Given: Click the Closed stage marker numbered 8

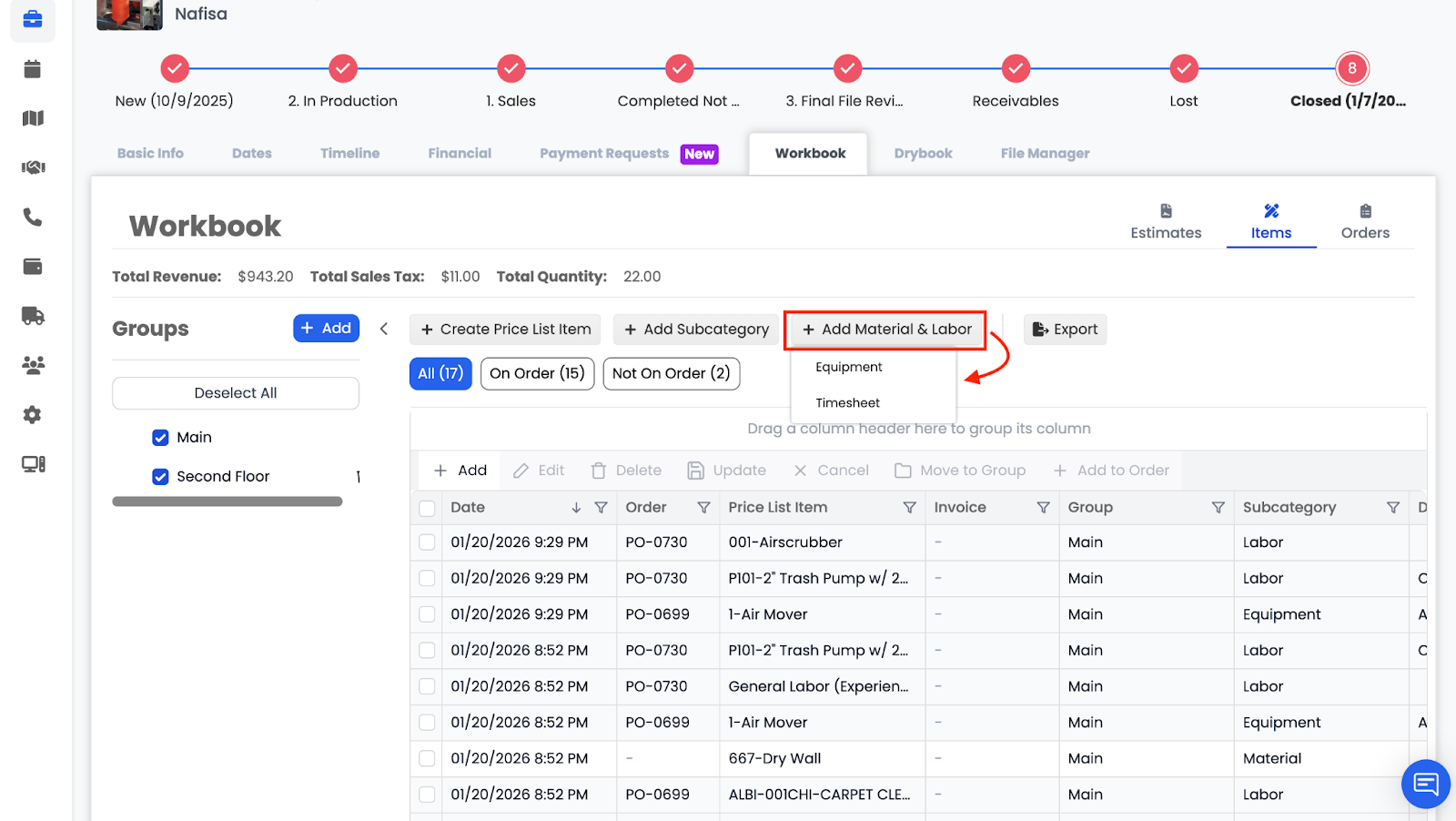Looking at the screenshot, I should point(1351,68).
